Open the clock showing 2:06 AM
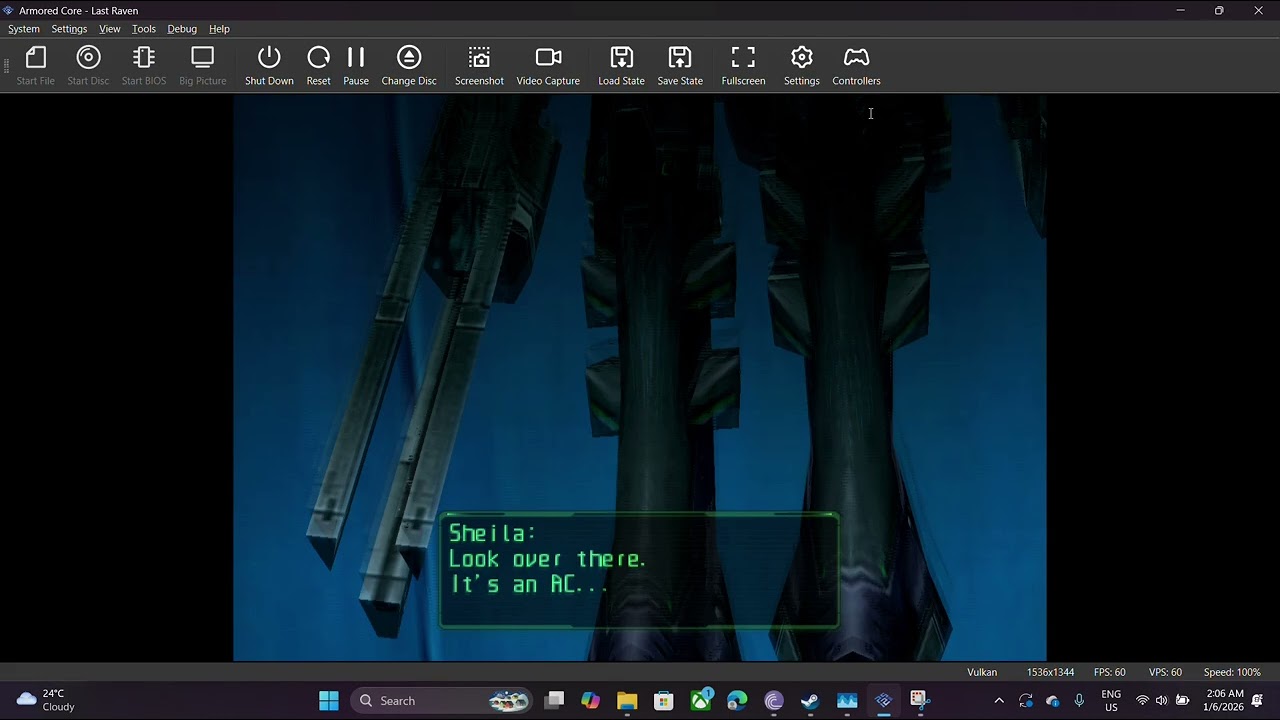The height and width of the screenshot is (720, 1280). 1224,701
